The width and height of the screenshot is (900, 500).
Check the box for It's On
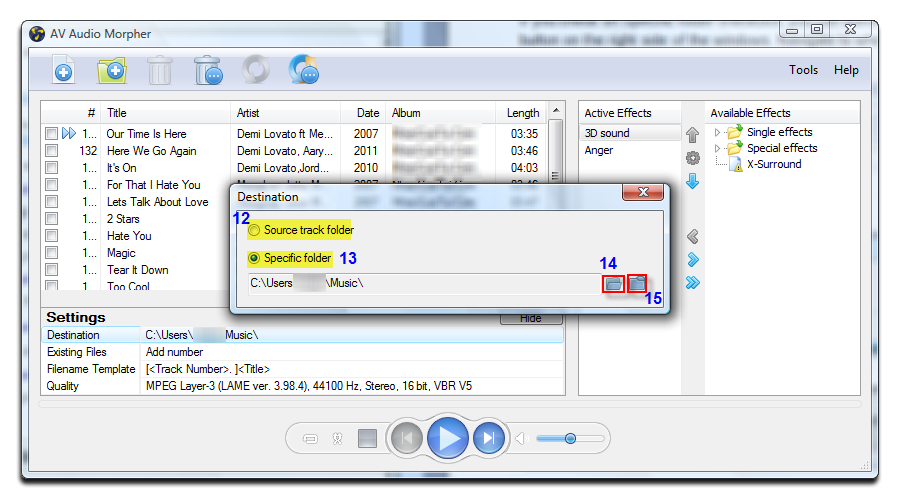[x=52, y=168]
